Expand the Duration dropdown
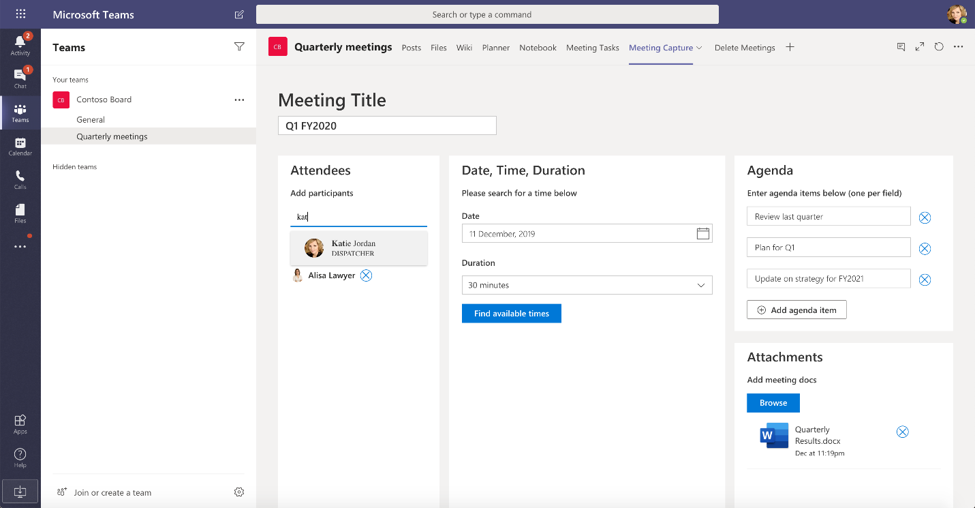Image resolution: width=975 pixels, height=508 pixels. [701, 285]
